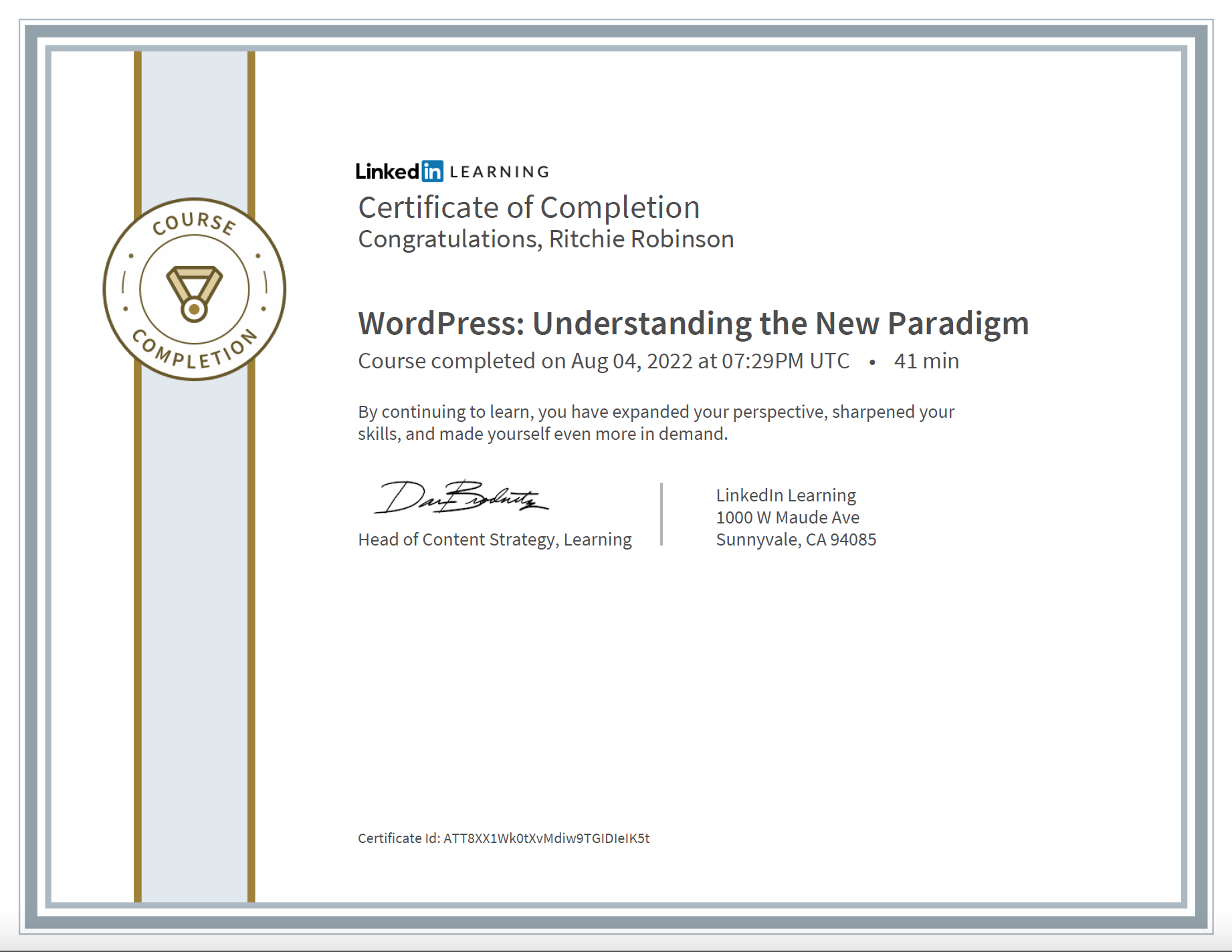Screen dimensions: 1232x952
Task: Click the course title 'WordPress: Understanding the New Paradigm'
Action: point(694,324)
